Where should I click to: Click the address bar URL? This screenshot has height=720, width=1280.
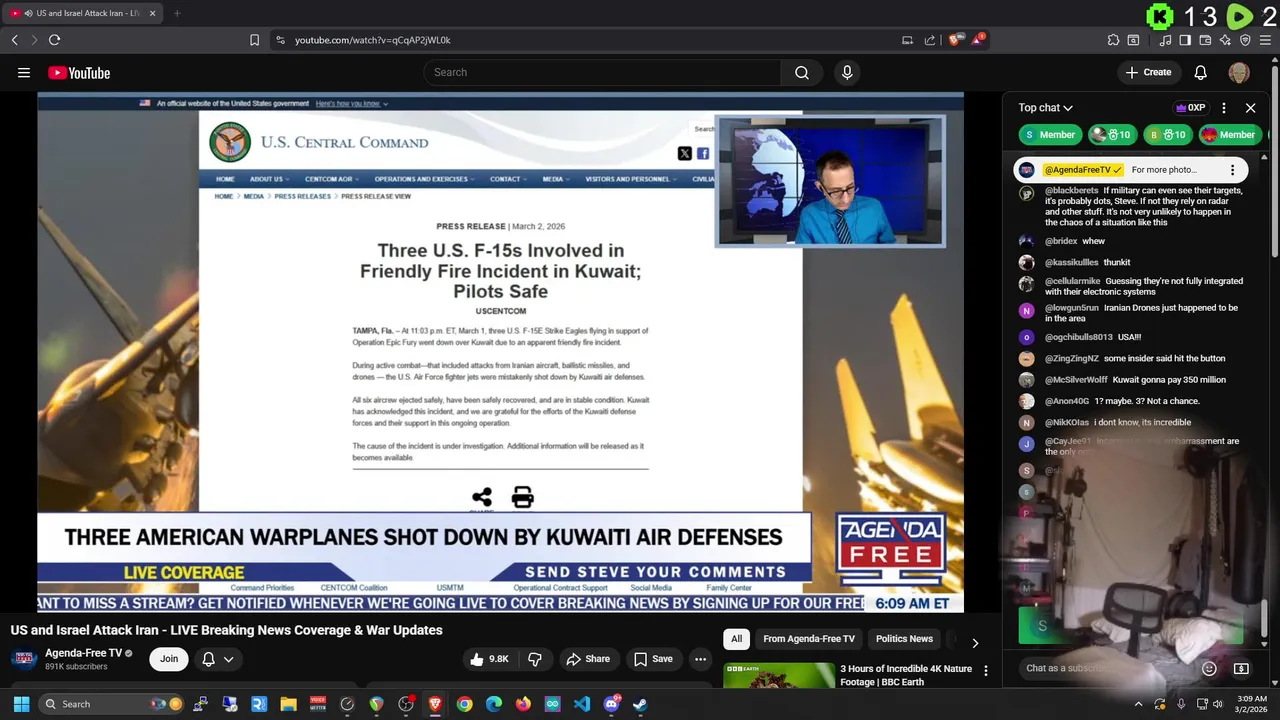[x=373, y=40]
